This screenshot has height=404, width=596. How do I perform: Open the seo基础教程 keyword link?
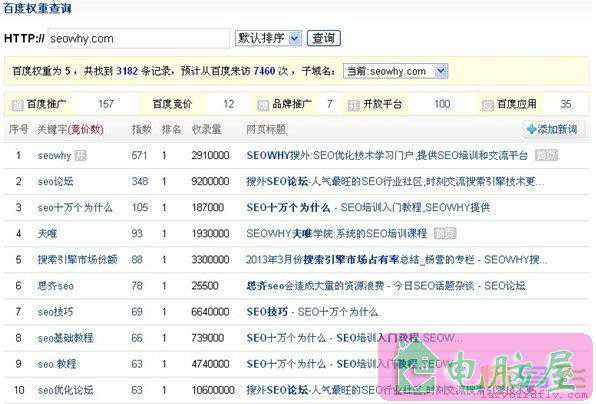(x=65, y=337)
